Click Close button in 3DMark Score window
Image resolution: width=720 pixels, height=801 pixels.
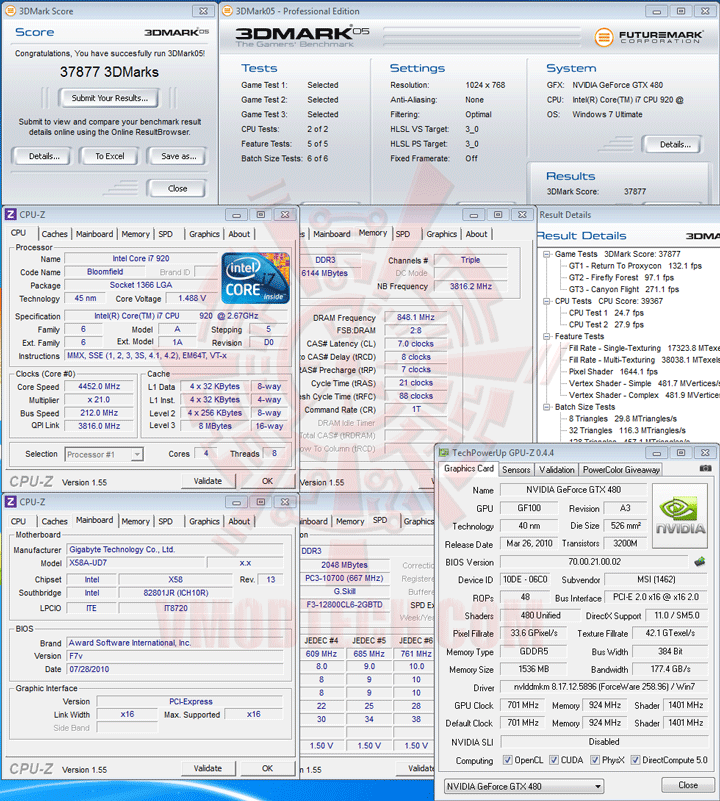177,189
